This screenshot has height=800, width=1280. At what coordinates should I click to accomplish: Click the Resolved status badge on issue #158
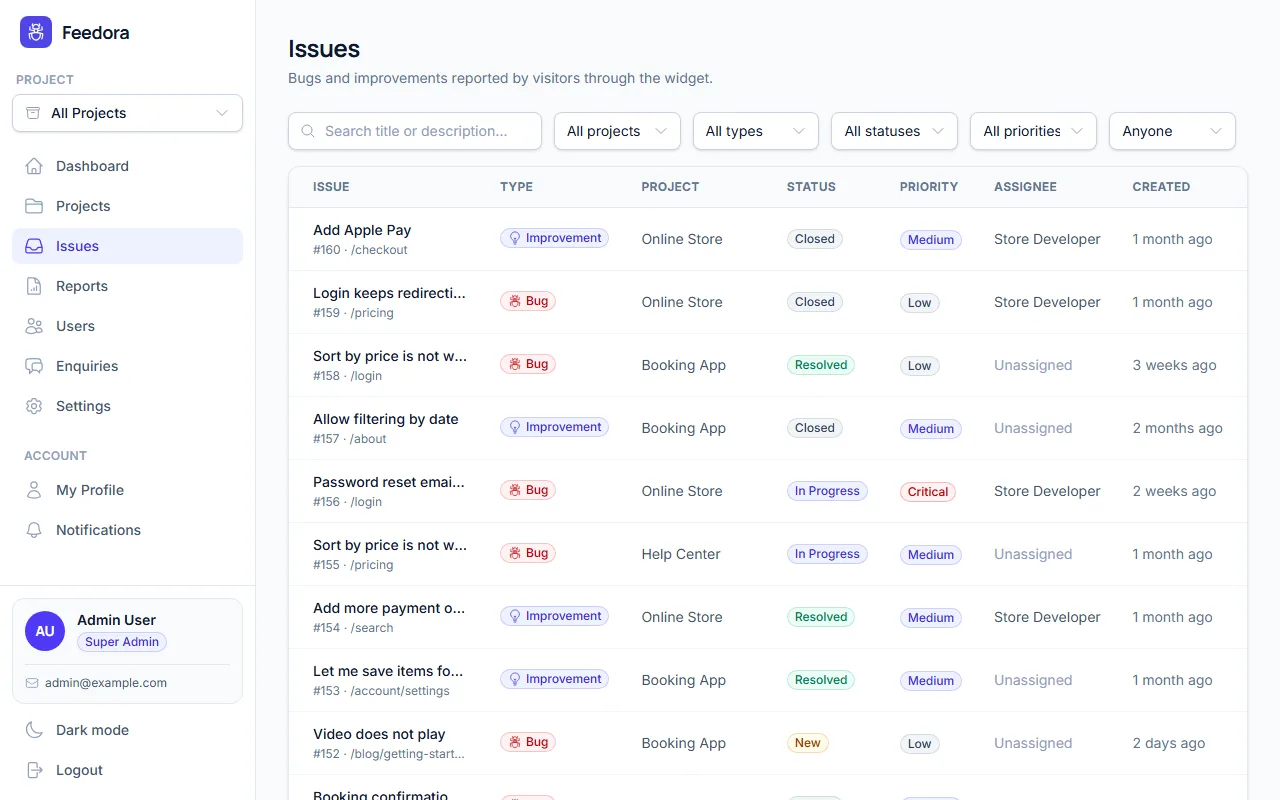click(821, 365)
